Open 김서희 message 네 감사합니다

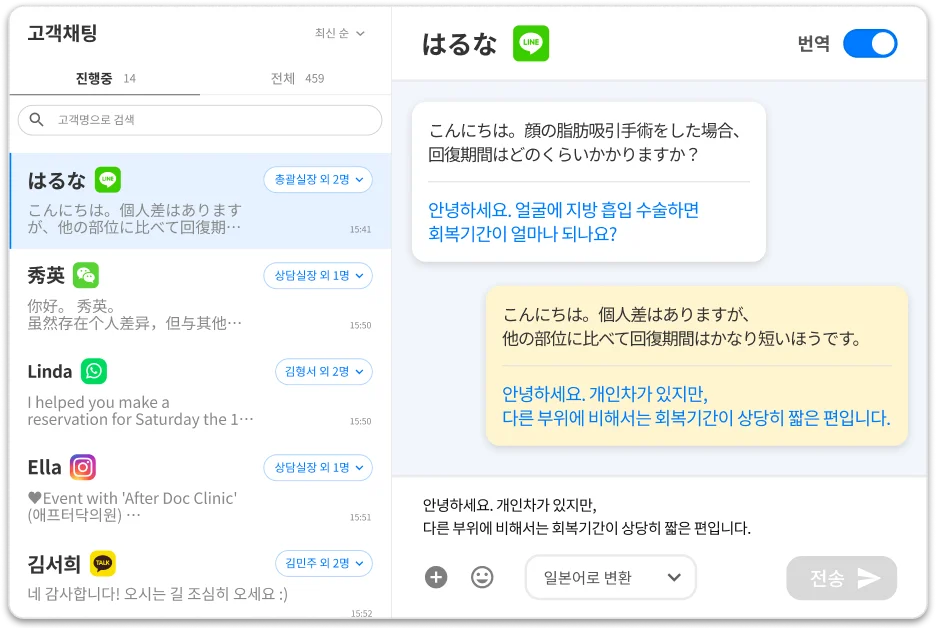coord(158,594)
